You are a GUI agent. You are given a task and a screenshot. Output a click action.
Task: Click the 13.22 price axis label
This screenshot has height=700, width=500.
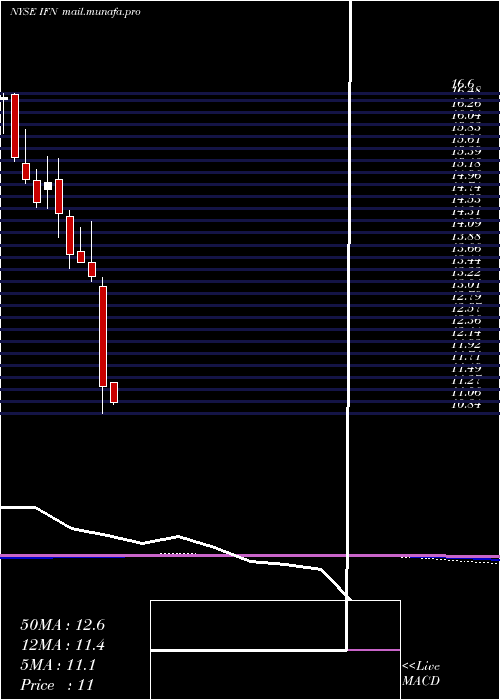pyautogui.click(x=466, y=272)
